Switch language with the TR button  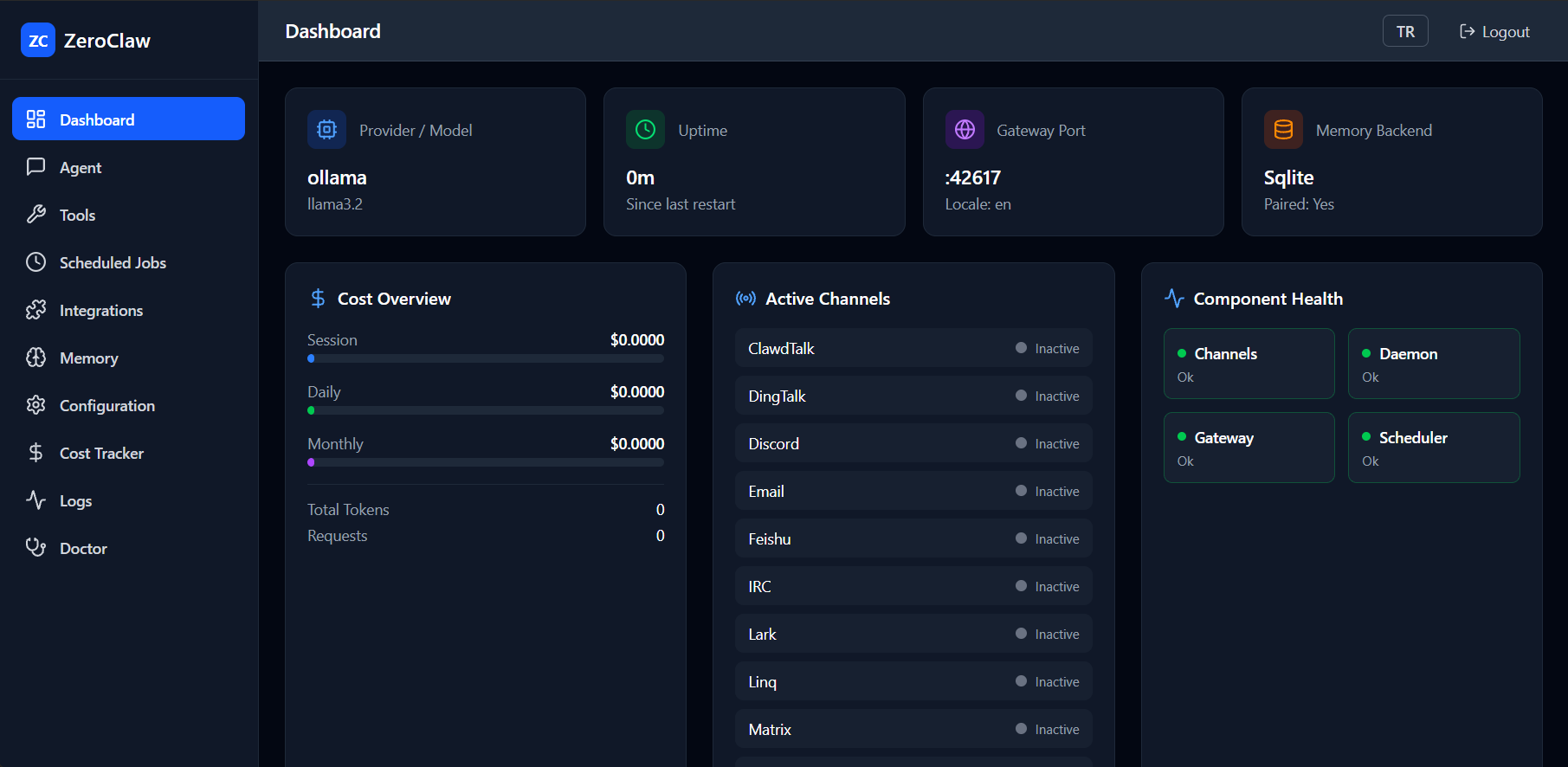click(1405, 31)
